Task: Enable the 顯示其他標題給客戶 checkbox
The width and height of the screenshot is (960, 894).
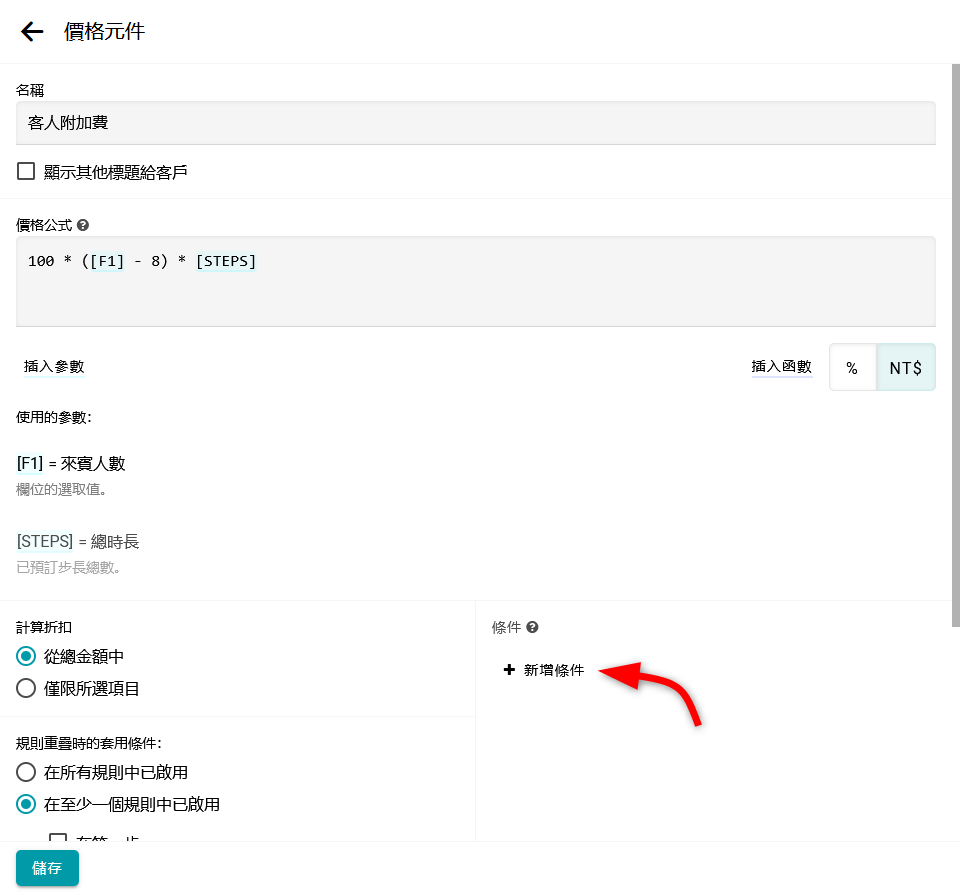Action: pos(26,172)
